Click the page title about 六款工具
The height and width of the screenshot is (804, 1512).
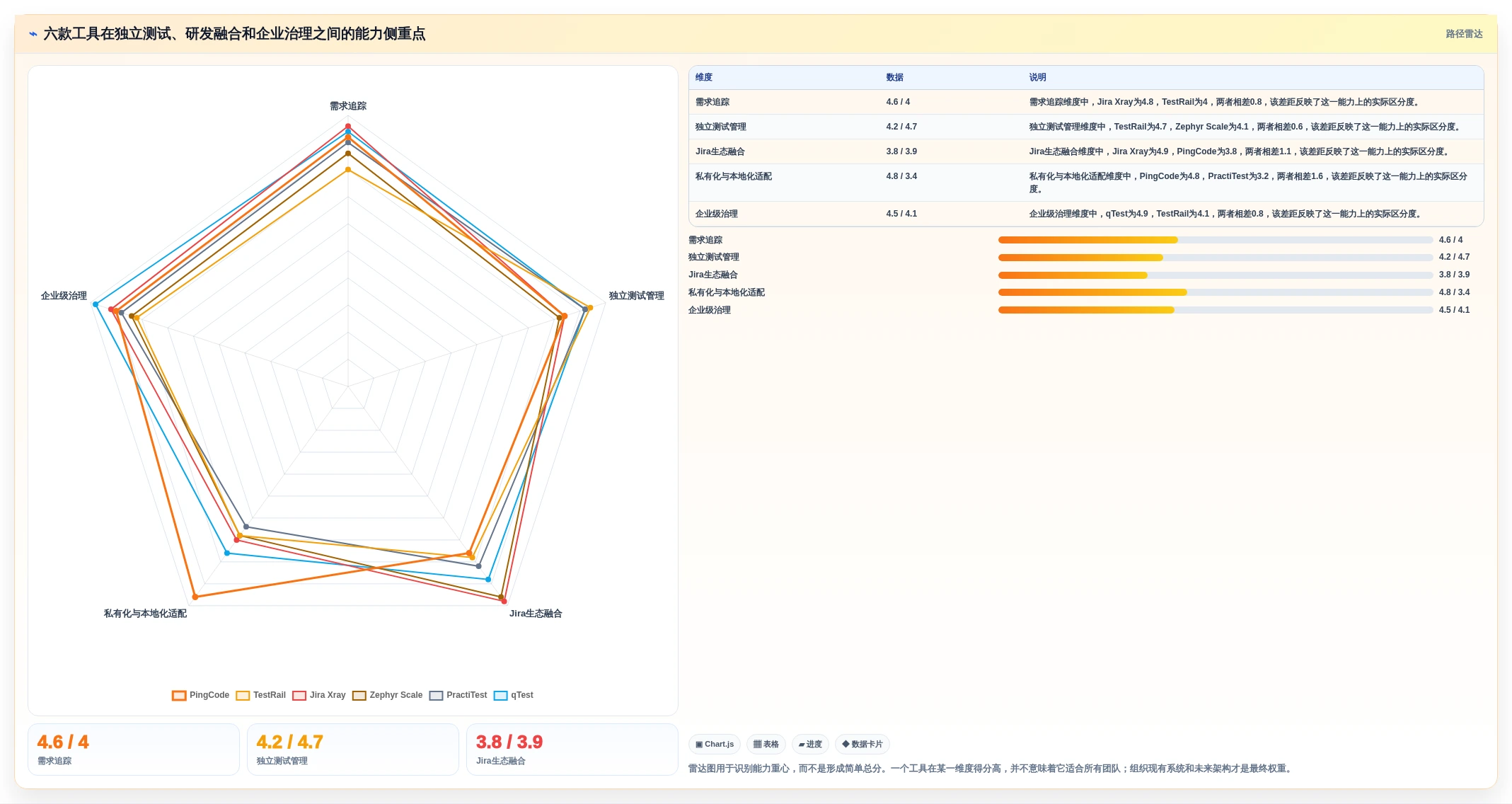(234, 34)
